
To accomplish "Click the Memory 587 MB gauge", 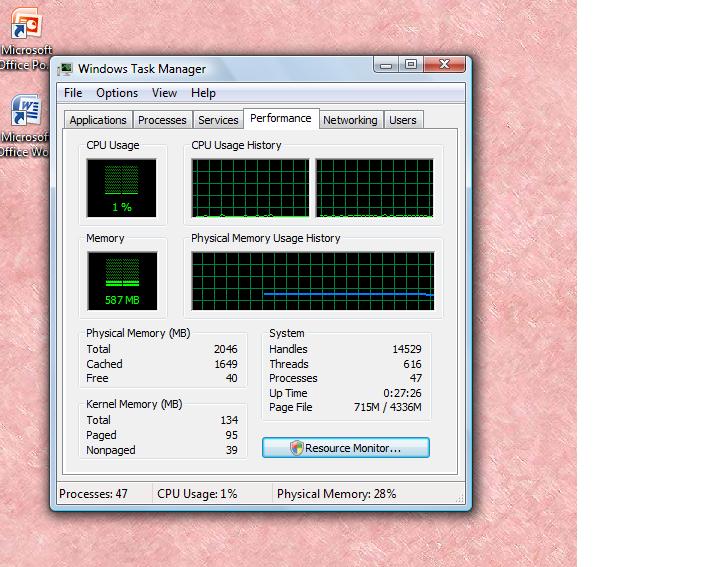I will point(122,281).
